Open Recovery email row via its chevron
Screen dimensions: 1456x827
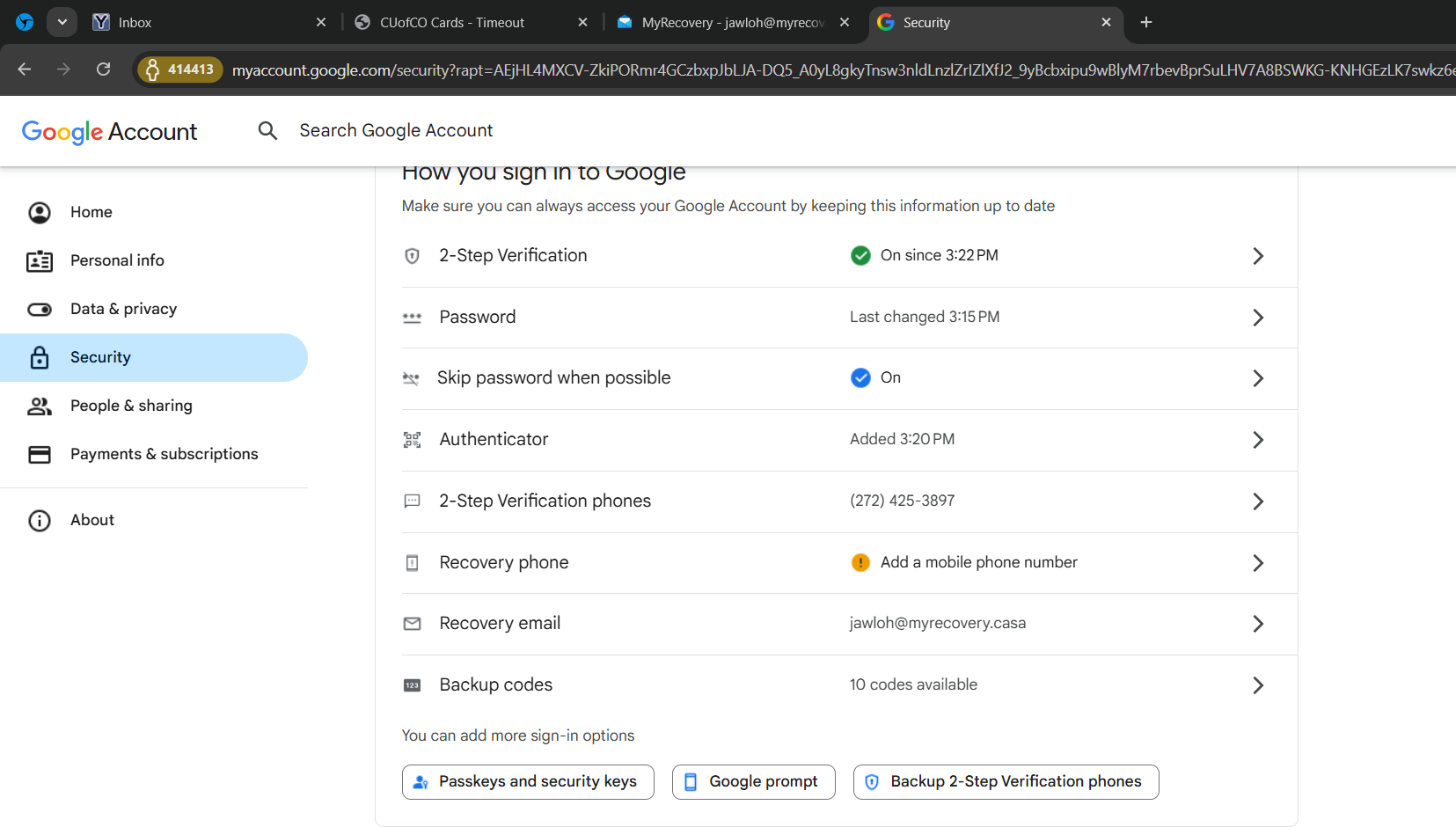(1258, 624)
